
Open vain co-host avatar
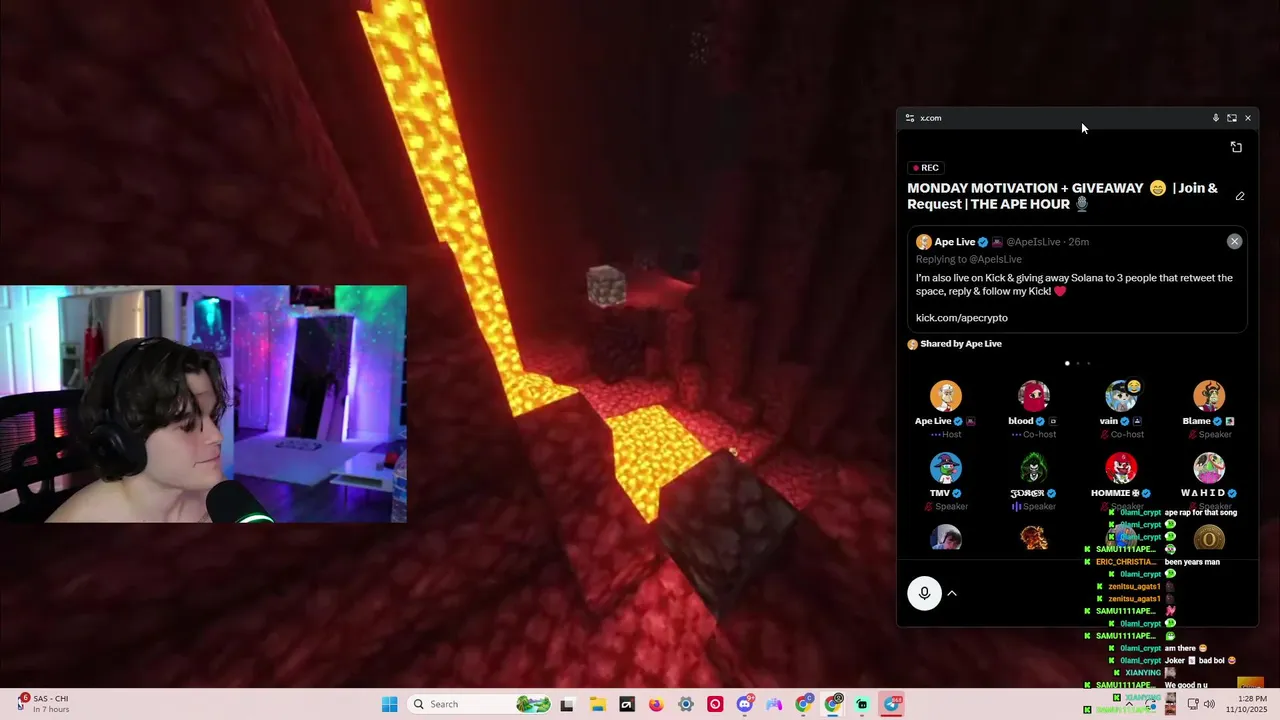pos(1121,396)
